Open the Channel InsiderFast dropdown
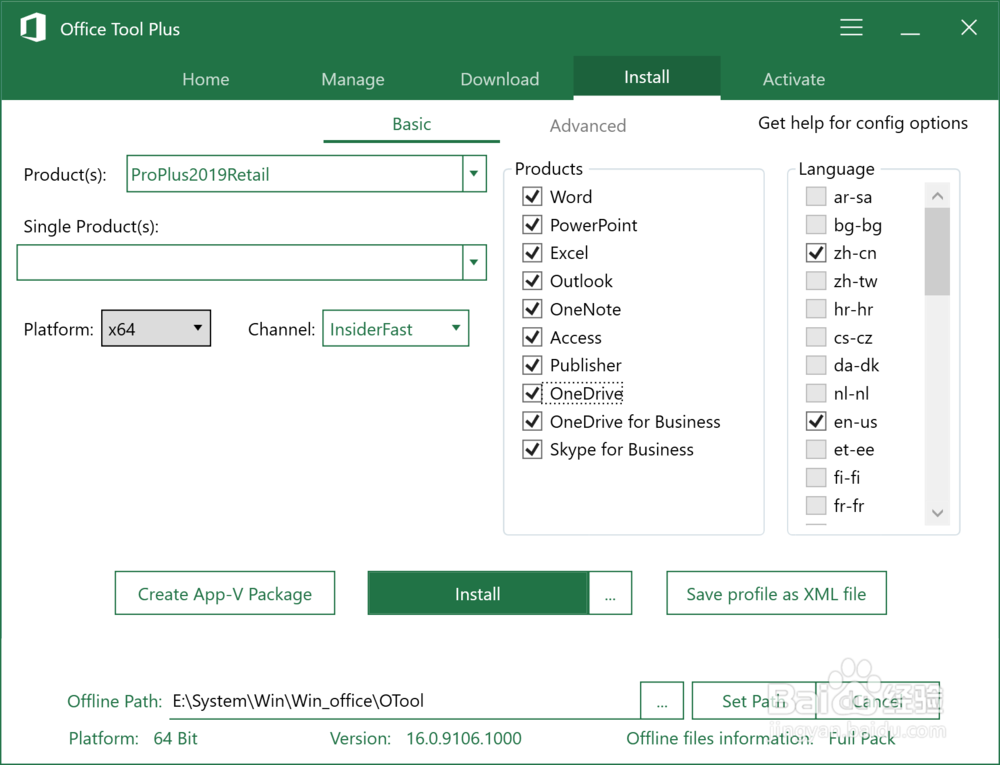Viewport: 1000px width, 765px height. [395, 328]
